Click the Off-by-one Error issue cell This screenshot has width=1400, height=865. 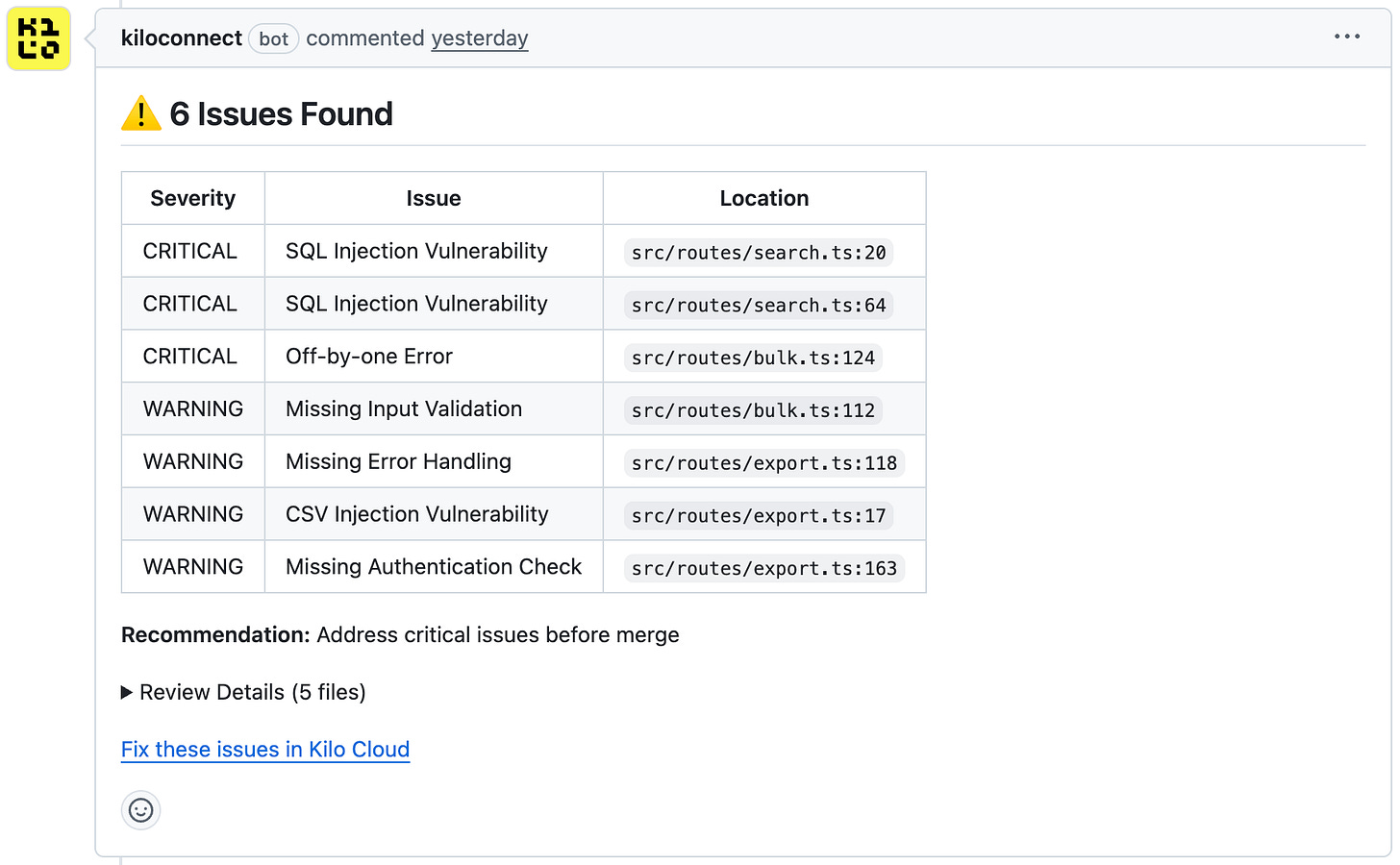click(369, 357)
